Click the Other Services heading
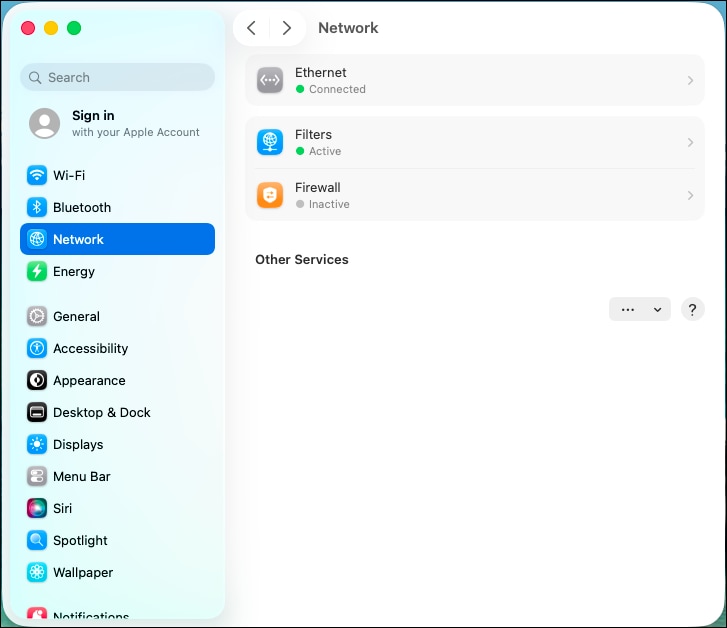 [302, 259]
